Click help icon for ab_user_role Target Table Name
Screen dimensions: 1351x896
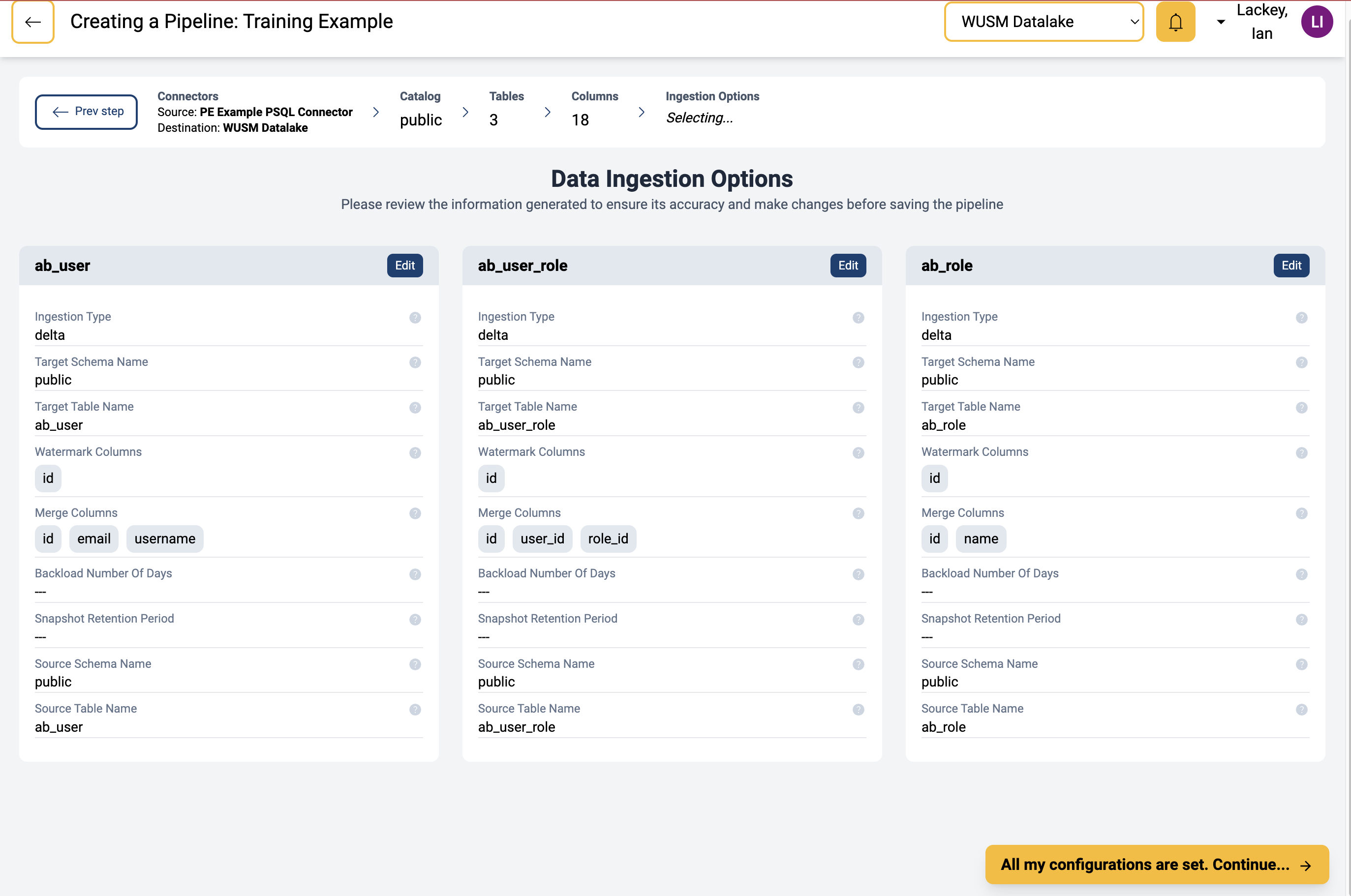point(858,407)
